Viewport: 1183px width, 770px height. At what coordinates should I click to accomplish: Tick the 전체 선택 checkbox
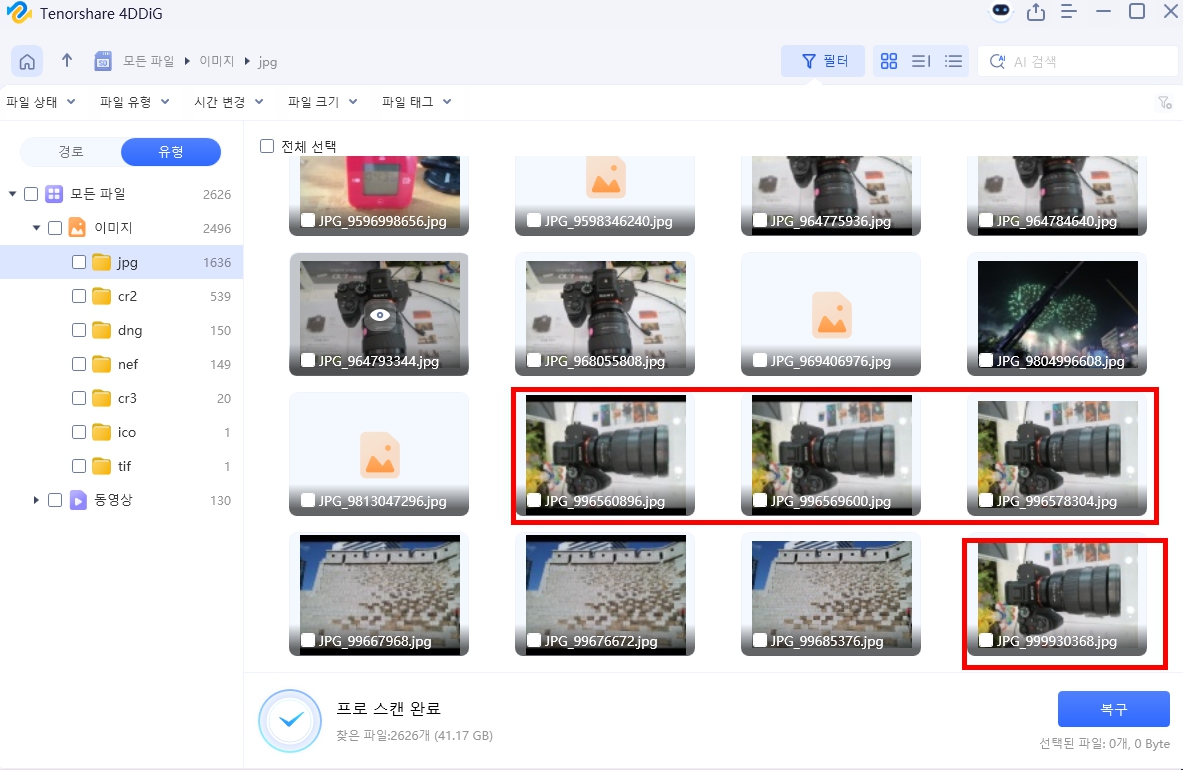(x=266, y=146)
